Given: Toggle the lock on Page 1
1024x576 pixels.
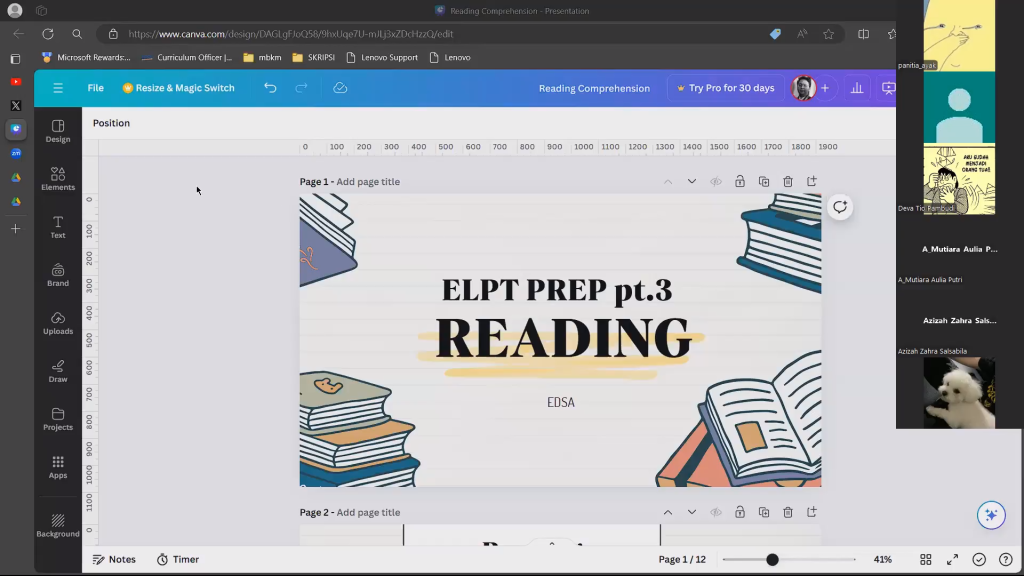Looking at the screenshot, I should [740, 182].
